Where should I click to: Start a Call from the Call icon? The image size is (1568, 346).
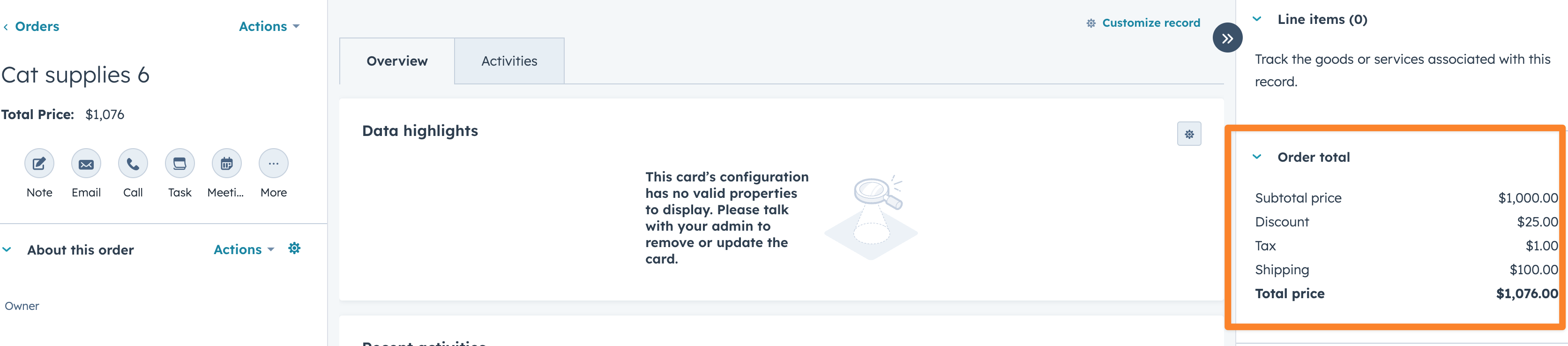[x=133, y=163]
